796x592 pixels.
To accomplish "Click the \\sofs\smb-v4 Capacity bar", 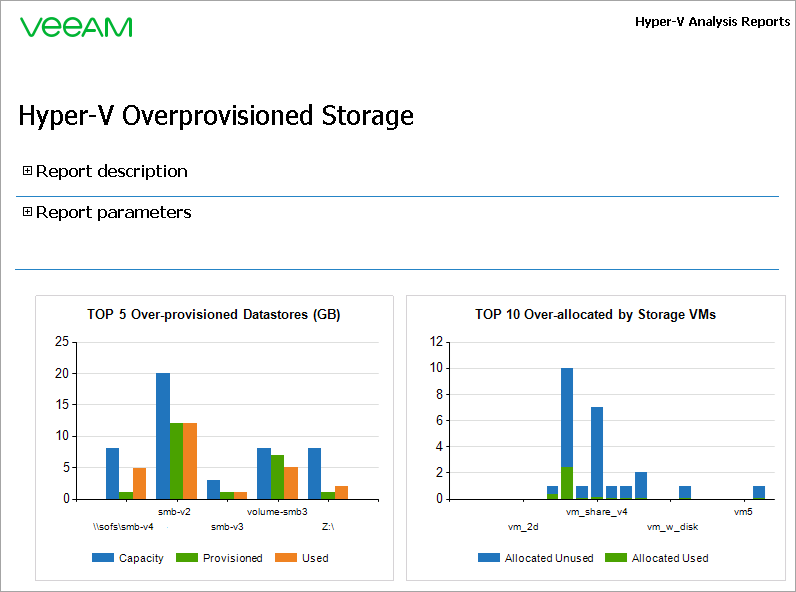I will point(113,474).
